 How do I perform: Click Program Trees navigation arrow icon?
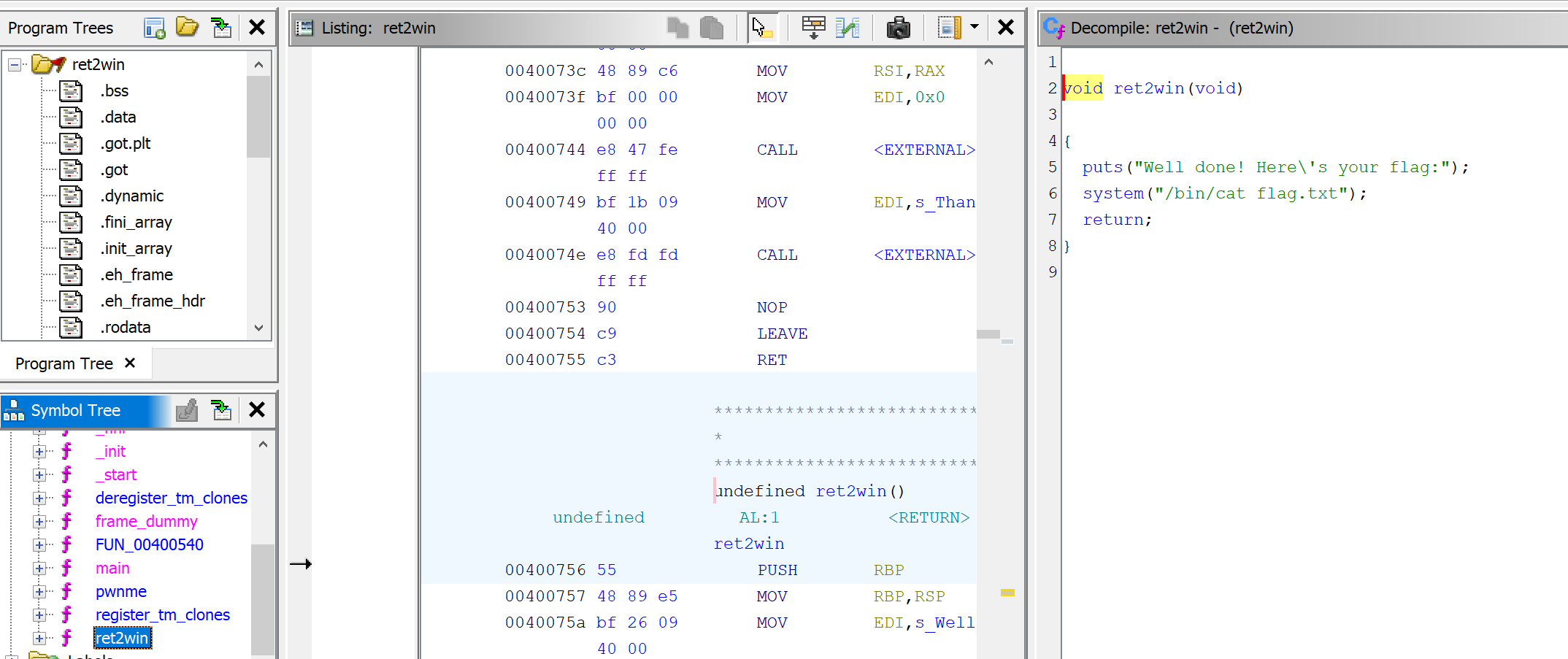[220, 28]
